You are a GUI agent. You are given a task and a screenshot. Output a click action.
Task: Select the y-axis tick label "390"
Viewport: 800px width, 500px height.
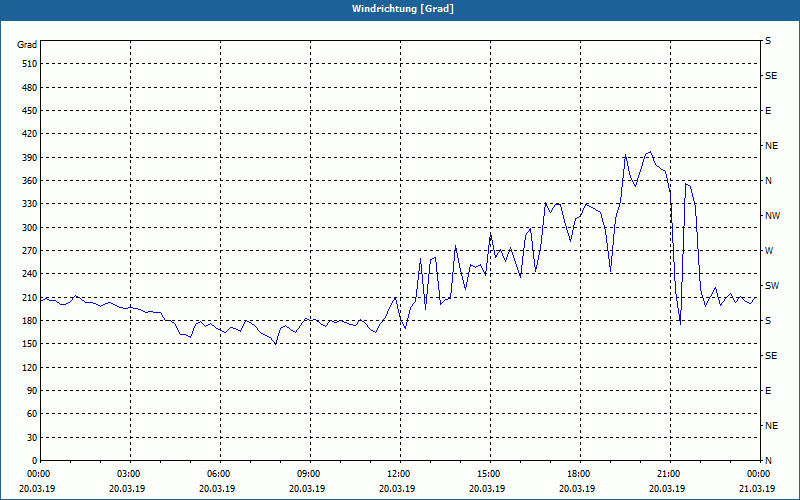point(30,157)
